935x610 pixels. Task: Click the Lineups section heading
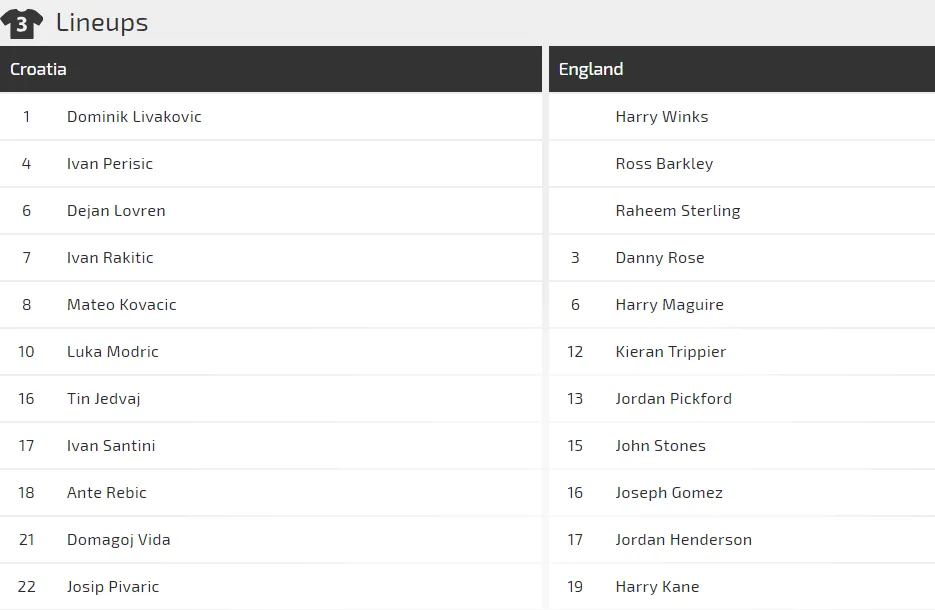pos(102,22)
